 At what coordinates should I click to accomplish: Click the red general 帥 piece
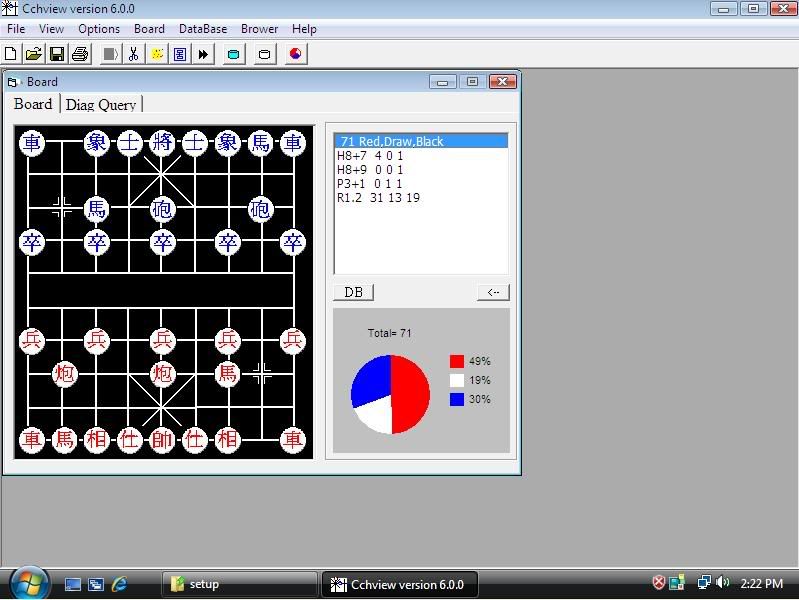(162, 439)
